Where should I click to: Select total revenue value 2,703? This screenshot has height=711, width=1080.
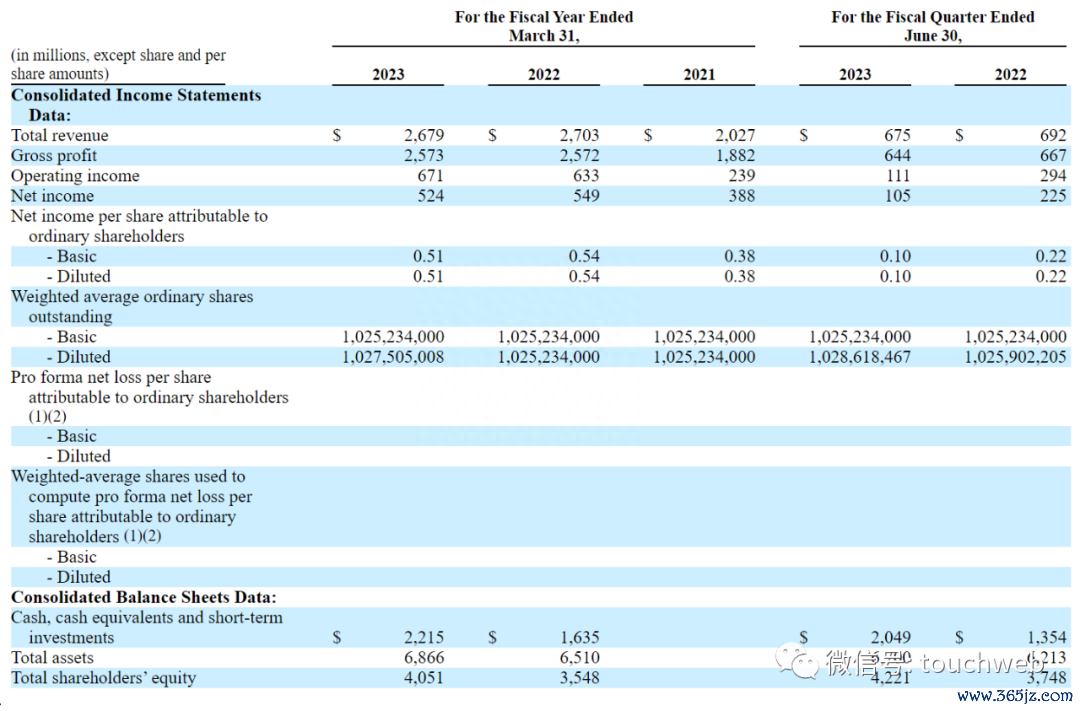pos(579,135)
